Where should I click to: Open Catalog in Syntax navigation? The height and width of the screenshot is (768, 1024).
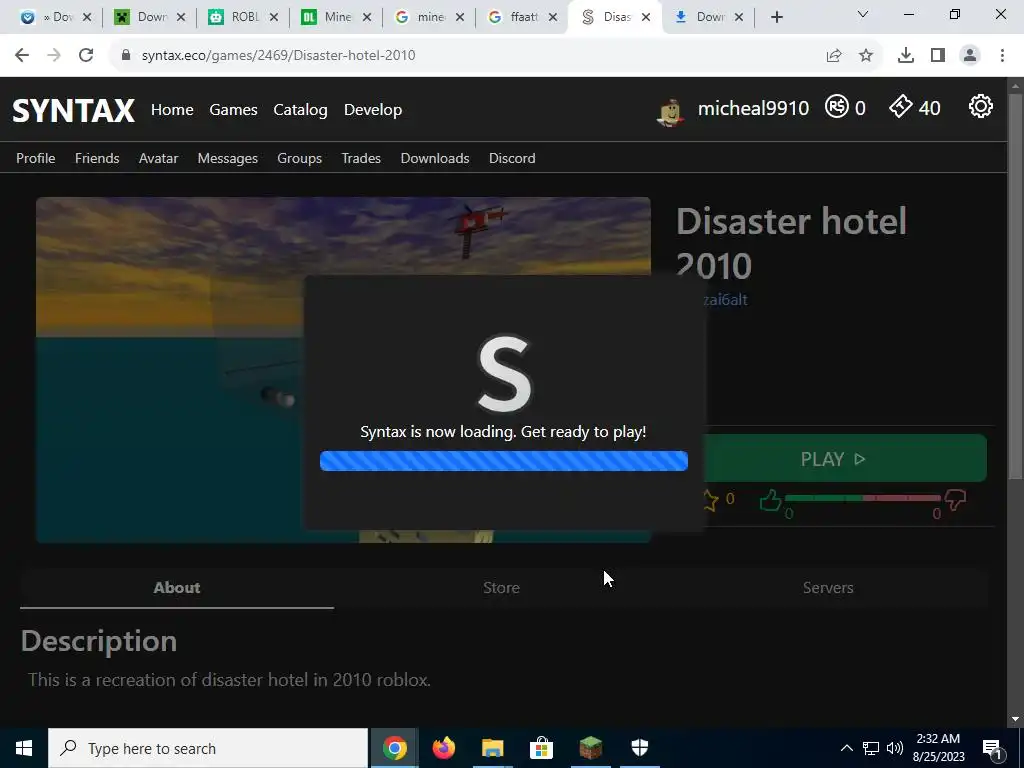[x=300, y=110]
